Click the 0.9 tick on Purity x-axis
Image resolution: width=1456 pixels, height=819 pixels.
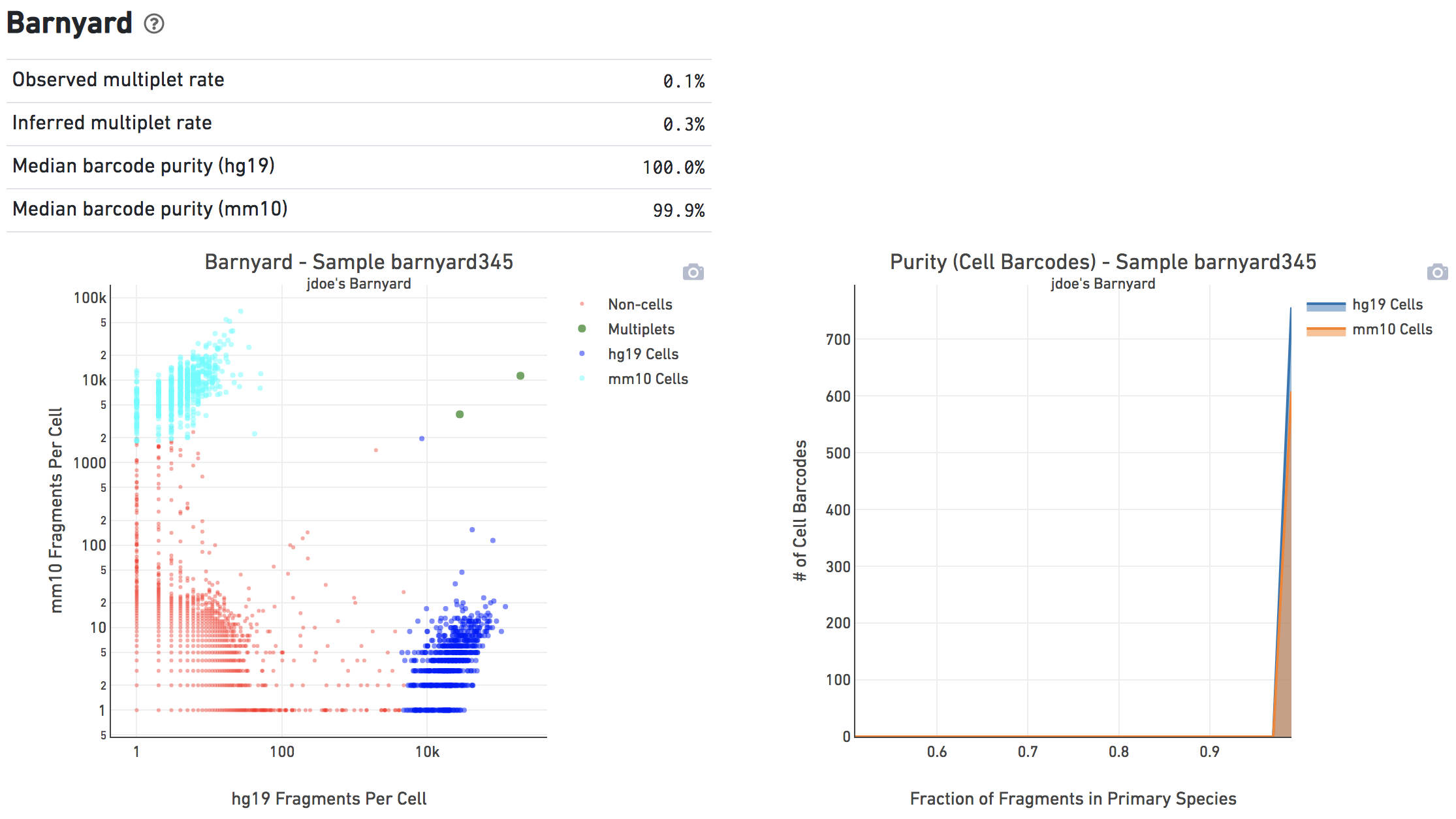pyautogui.click(x=1209, y=752)
